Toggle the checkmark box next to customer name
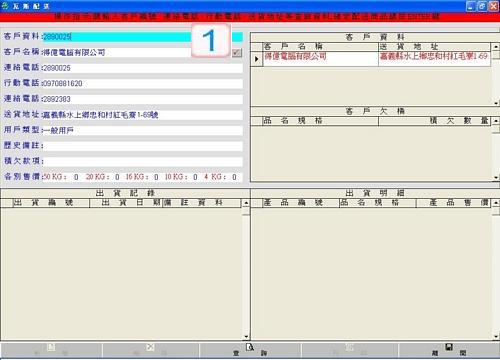500x360 pixels. click(237, 53)
